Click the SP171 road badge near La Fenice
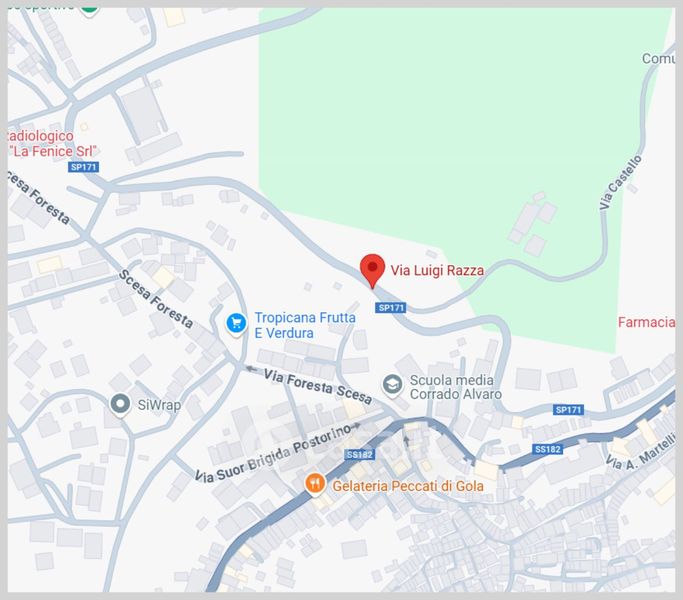Viewport: 683px width, 600px height. 83,167
